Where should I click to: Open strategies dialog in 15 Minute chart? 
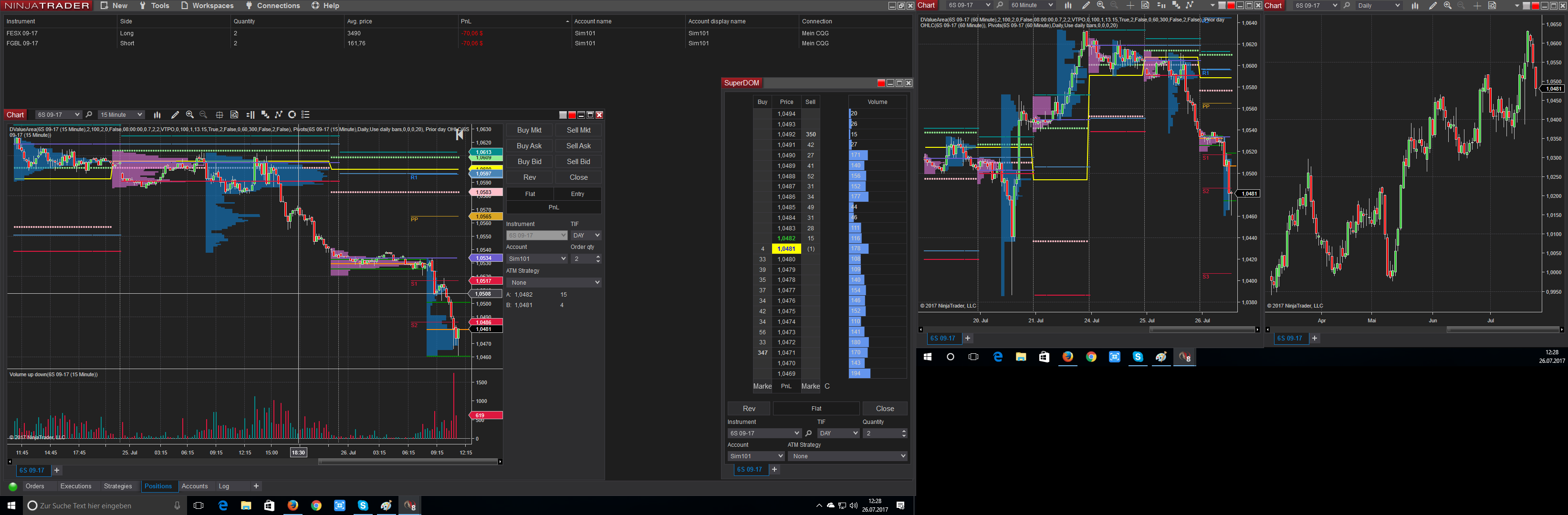point(279,115)
